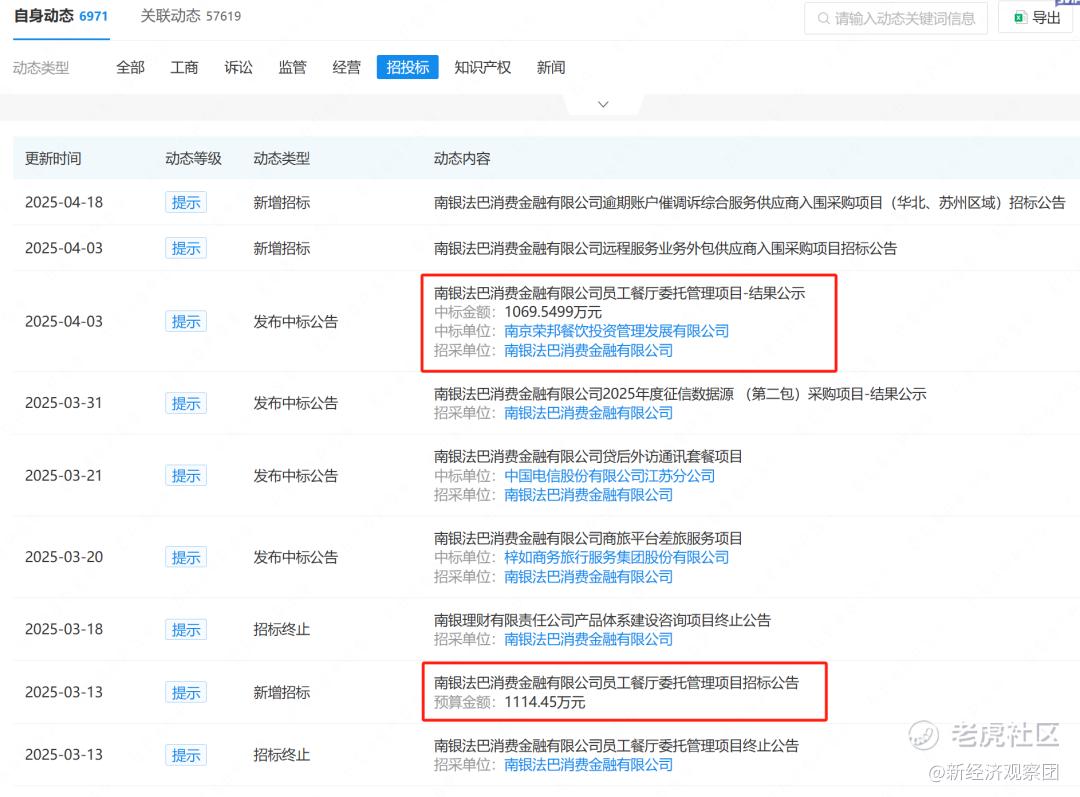Screen dimensions: 1080x797
Task: Switch to 关联动态 tab
Action: click(191, 16)
